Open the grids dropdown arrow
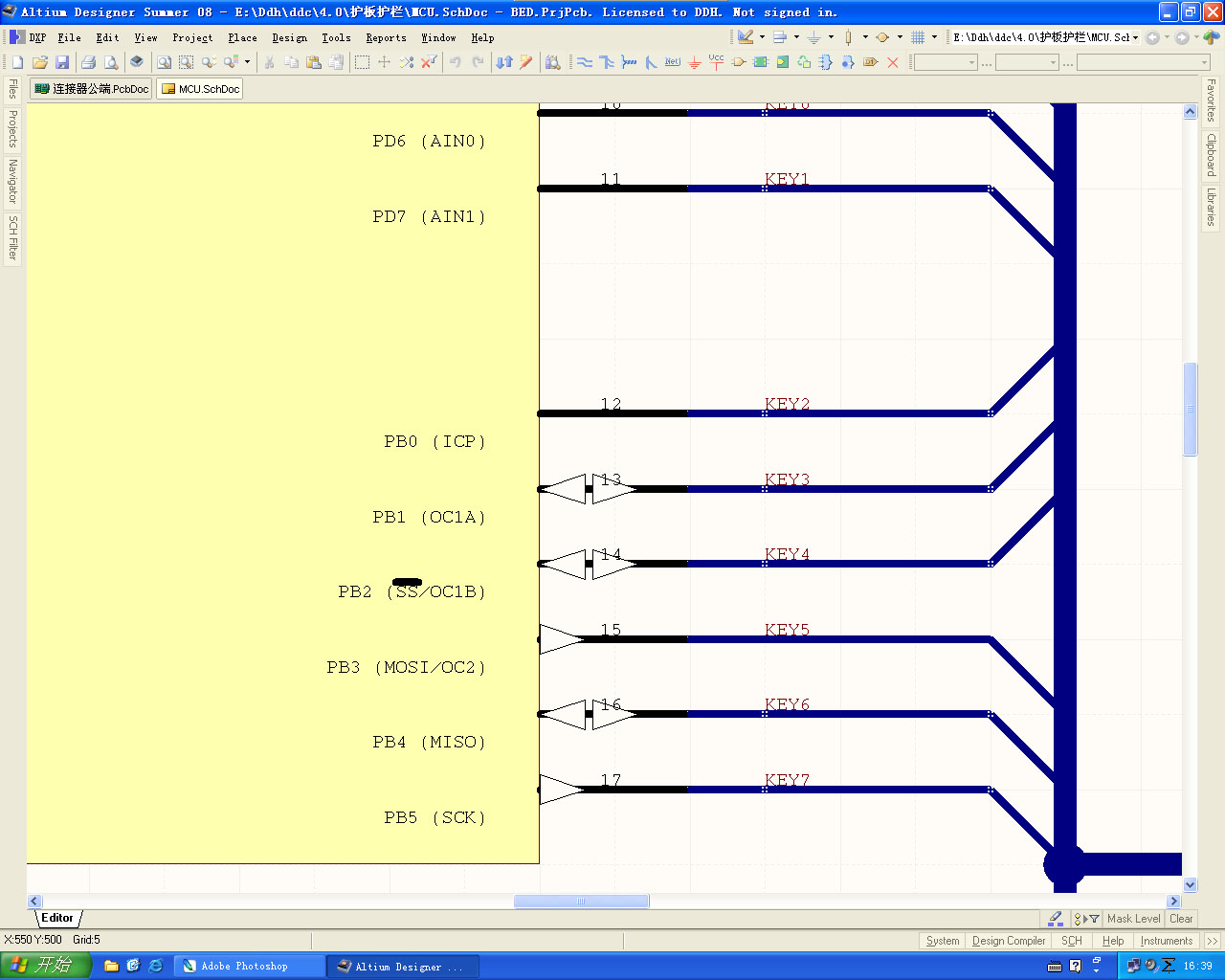Screen dimensions: 1225x980 pyautogui.click(x=934, y=37)
